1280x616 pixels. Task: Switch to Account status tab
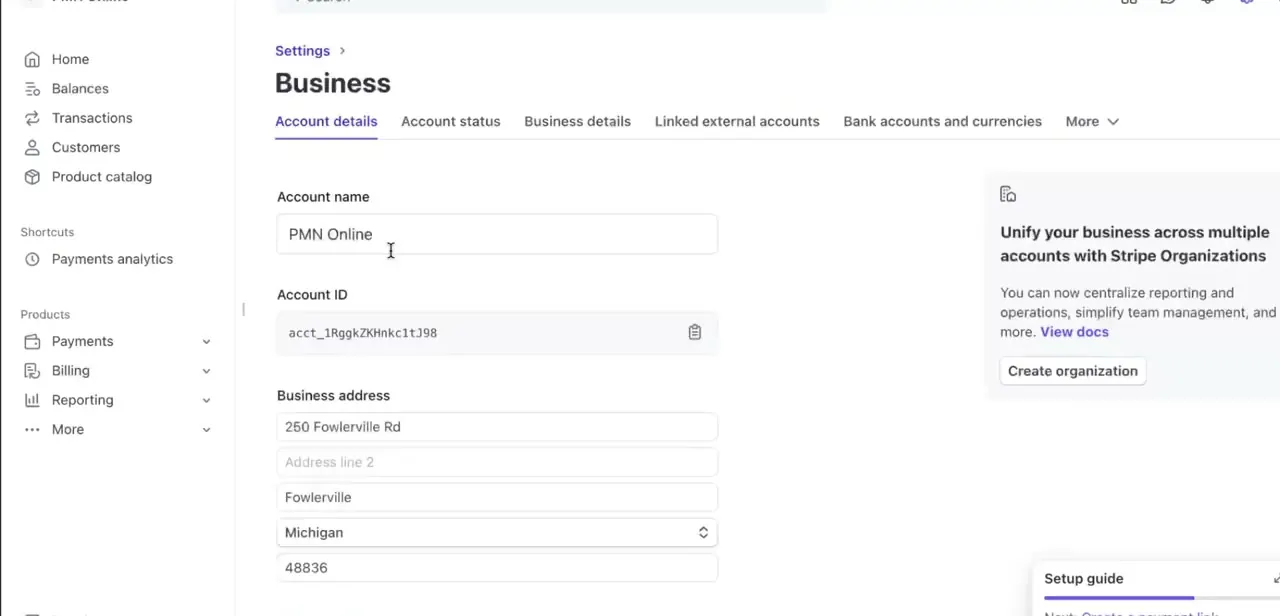[x=450, y=121]
